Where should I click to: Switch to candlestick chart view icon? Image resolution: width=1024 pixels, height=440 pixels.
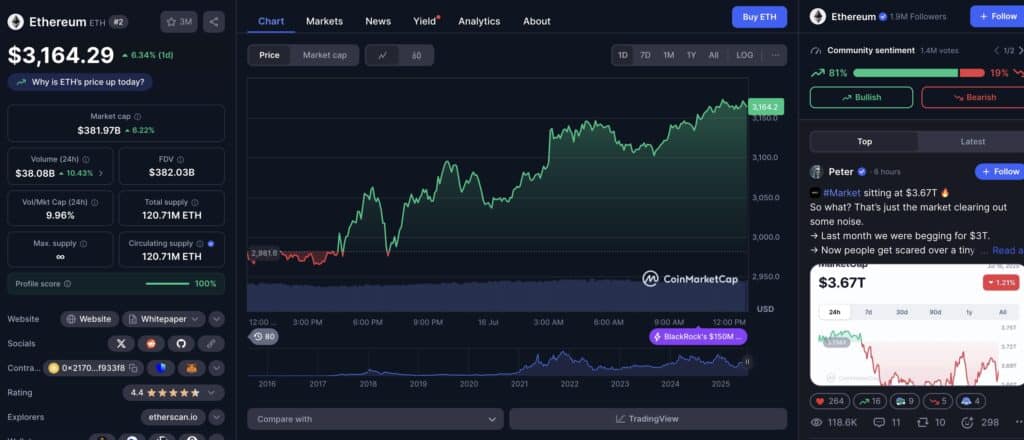coord(416,55)
